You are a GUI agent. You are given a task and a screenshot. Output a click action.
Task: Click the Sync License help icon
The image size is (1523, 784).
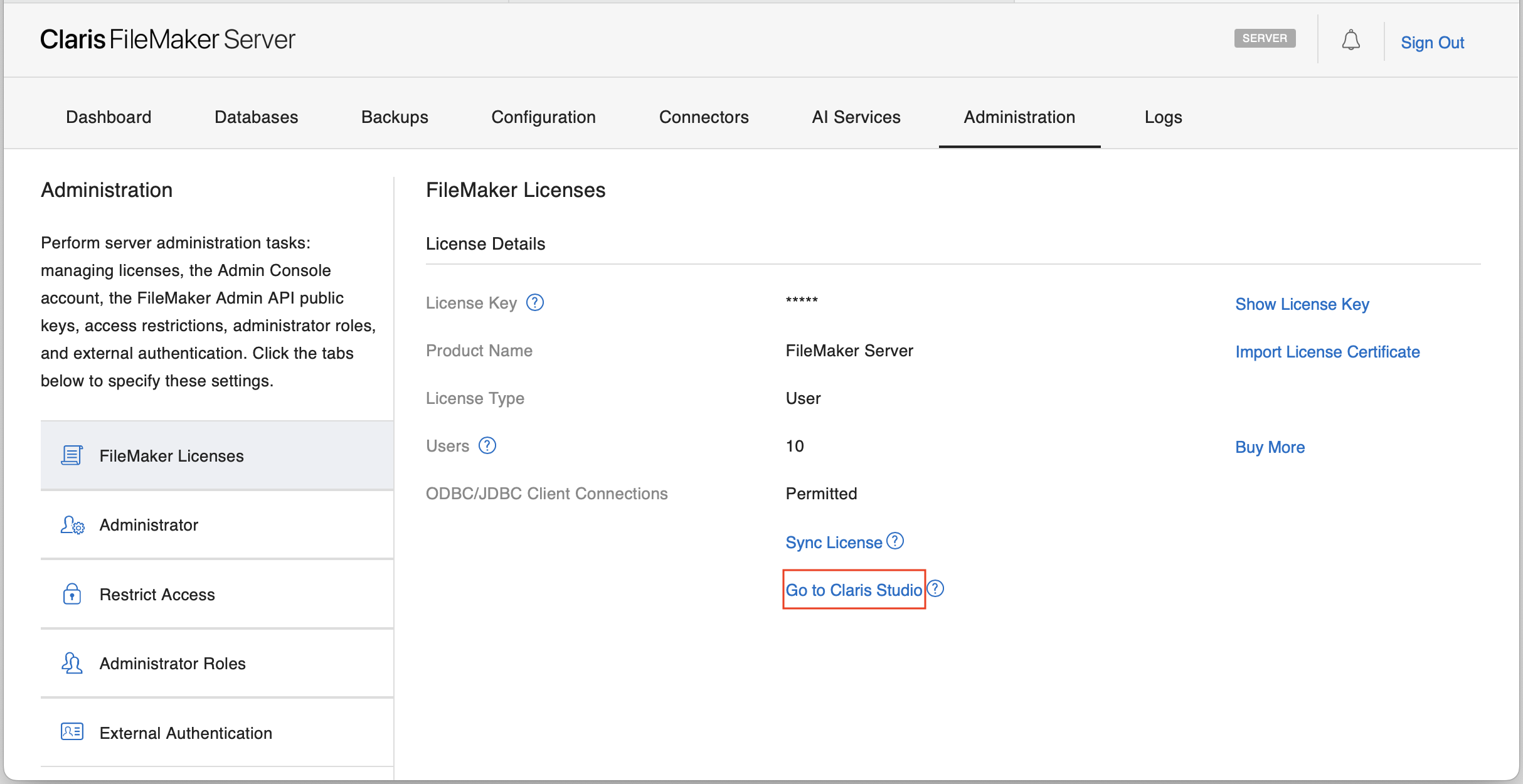[x=895, y=541]
